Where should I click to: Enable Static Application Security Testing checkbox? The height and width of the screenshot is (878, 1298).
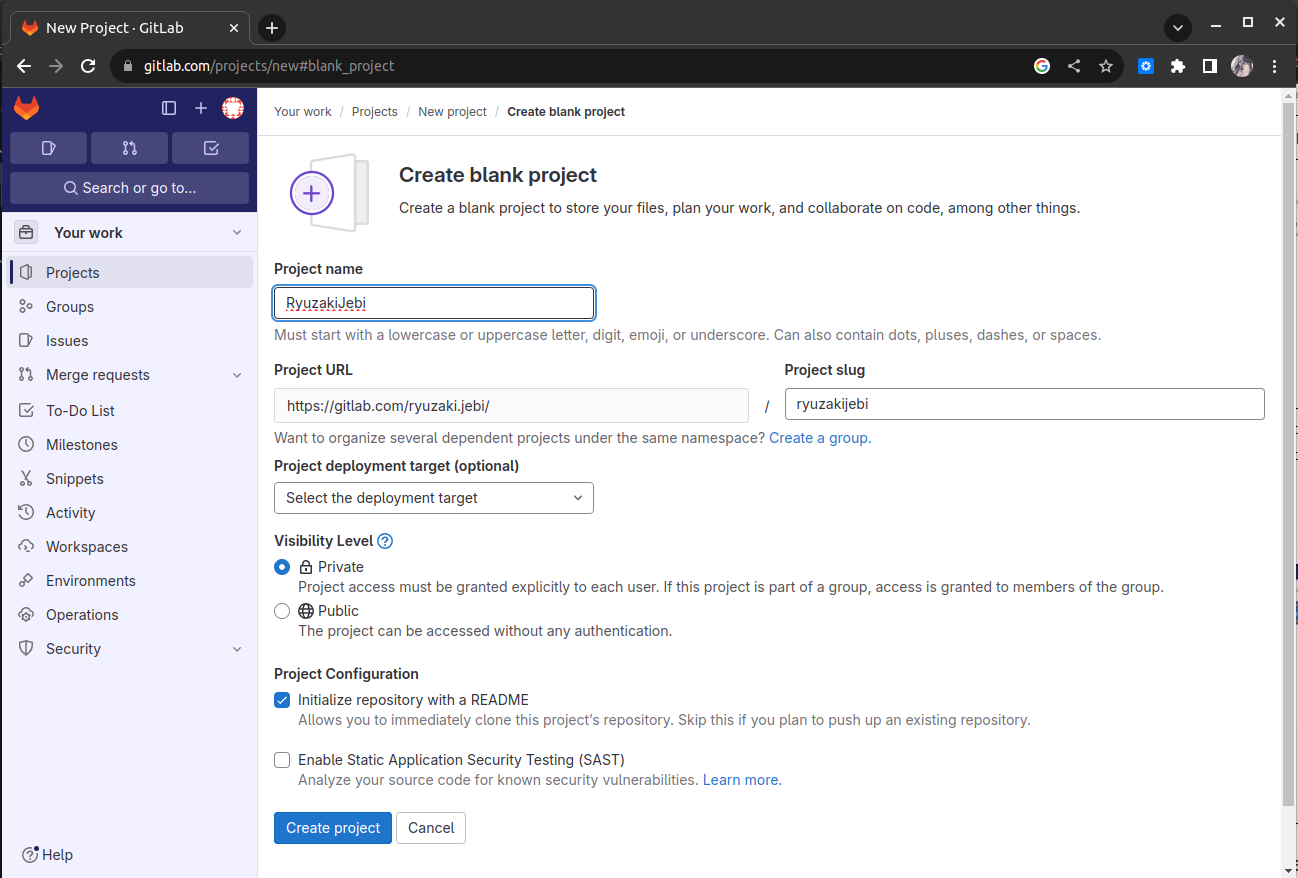click(x=282, y=760)
